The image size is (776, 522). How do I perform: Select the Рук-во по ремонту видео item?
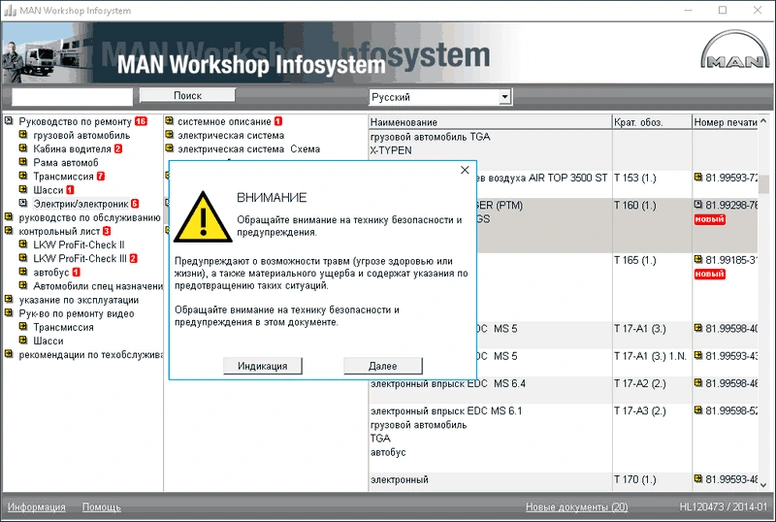click(x=76, y=313)
